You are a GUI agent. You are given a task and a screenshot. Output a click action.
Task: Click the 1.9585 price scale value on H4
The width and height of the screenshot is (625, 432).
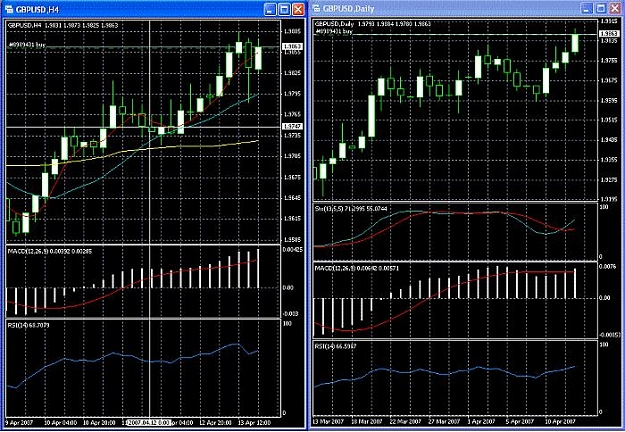coord(292,240)
